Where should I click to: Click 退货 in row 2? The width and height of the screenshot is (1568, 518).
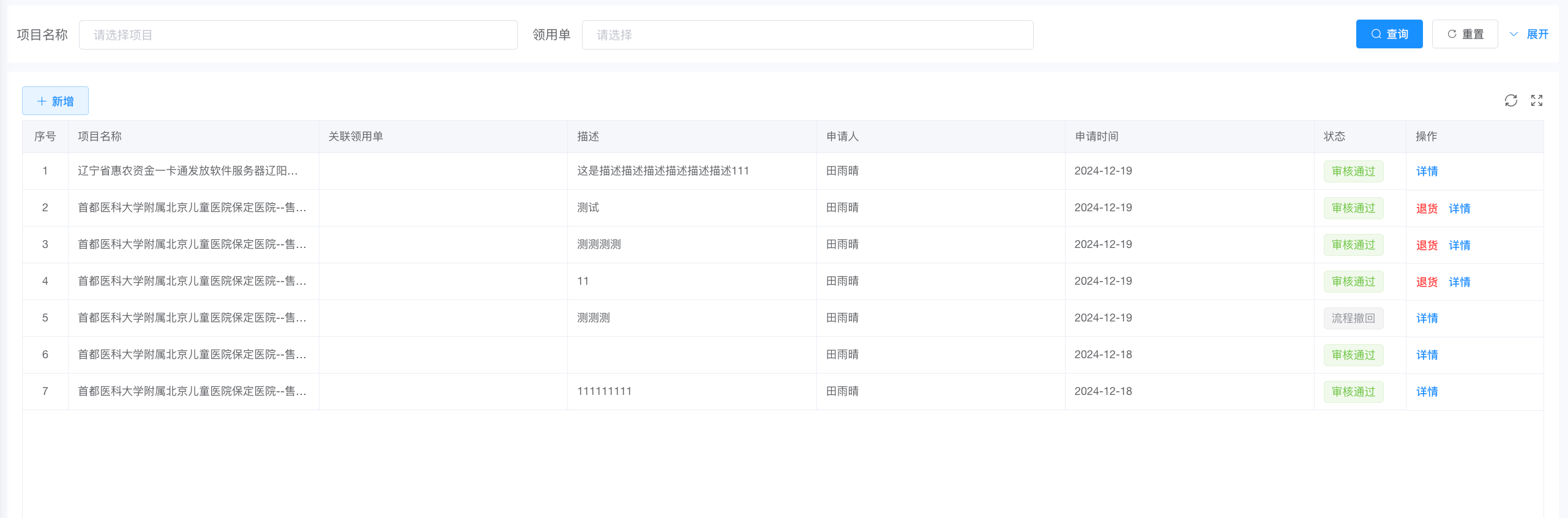1427,208
